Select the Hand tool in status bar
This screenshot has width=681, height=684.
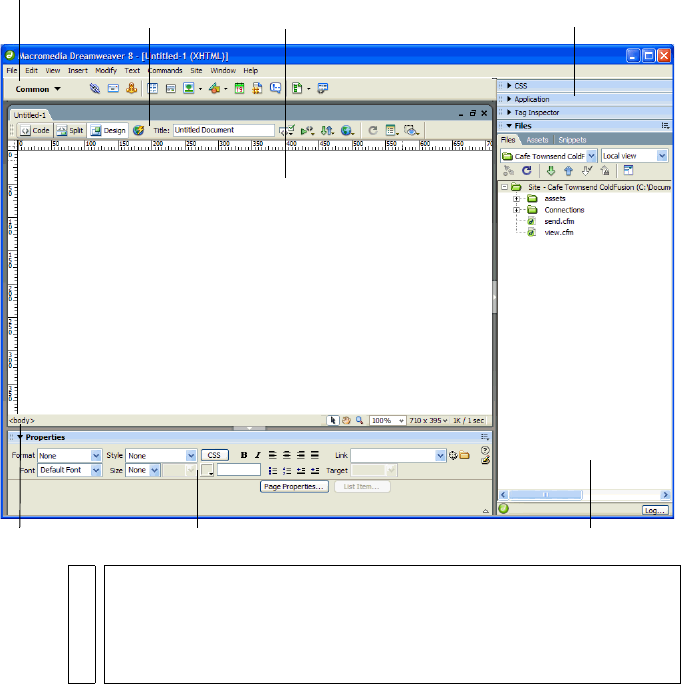pyautogui.click(x=346, y=421)
